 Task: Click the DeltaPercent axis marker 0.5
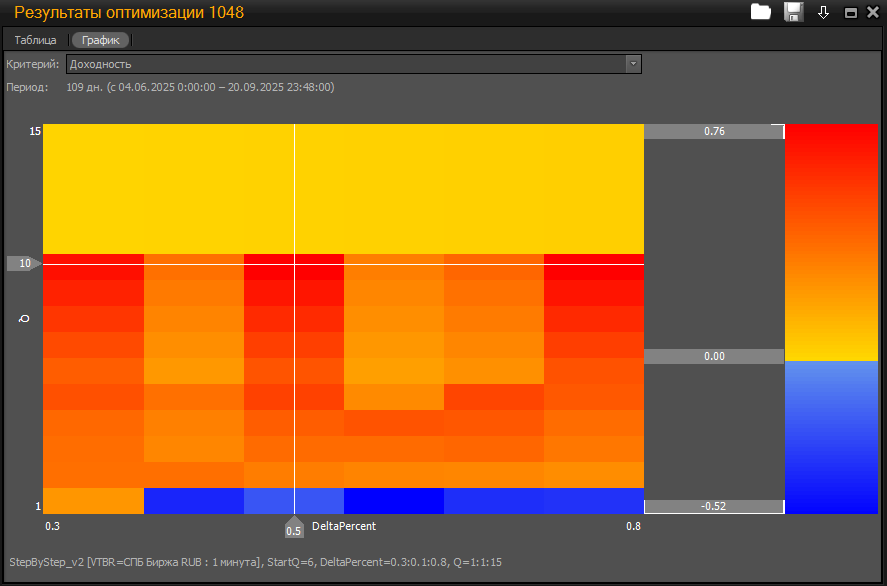click(294, 527)
